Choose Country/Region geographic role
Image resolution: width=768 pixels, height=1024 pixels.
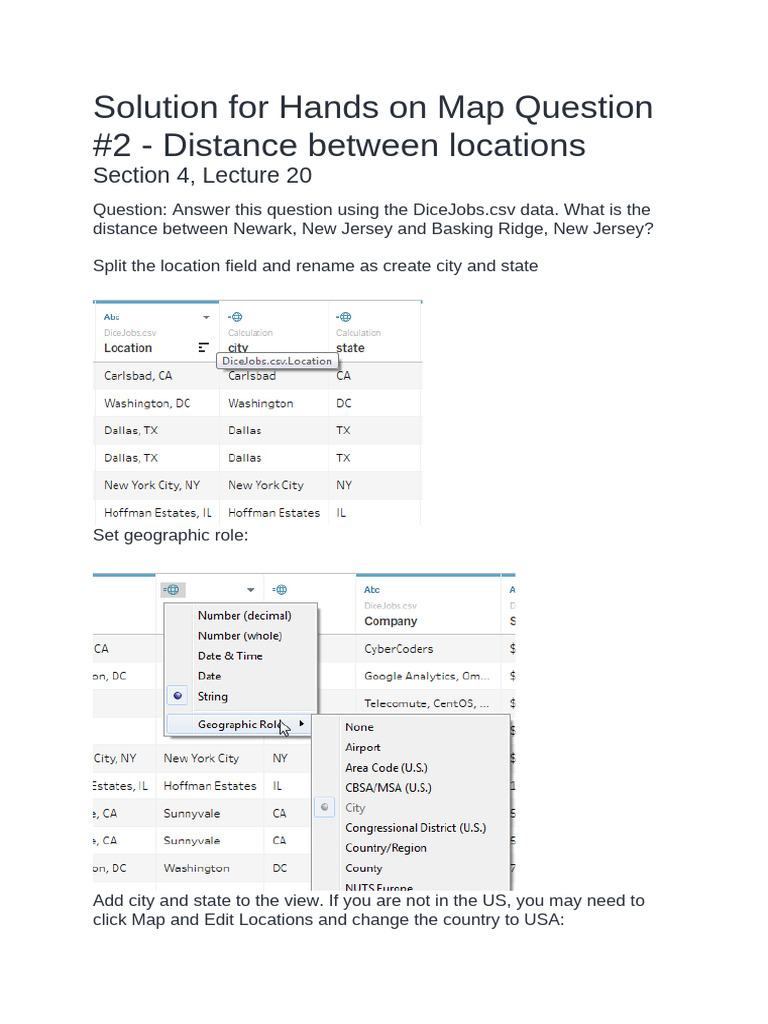coord(385,848)
